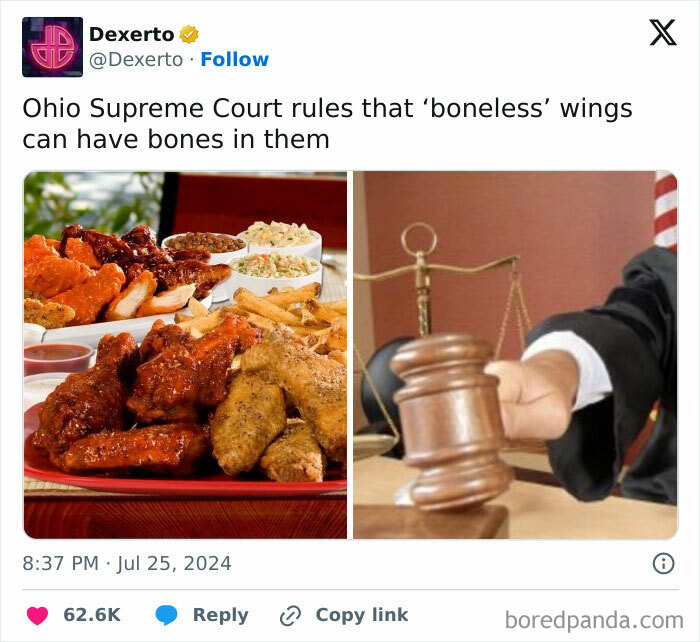Follow the Dexerto account

pyautogui.click(x=234, y=59)
